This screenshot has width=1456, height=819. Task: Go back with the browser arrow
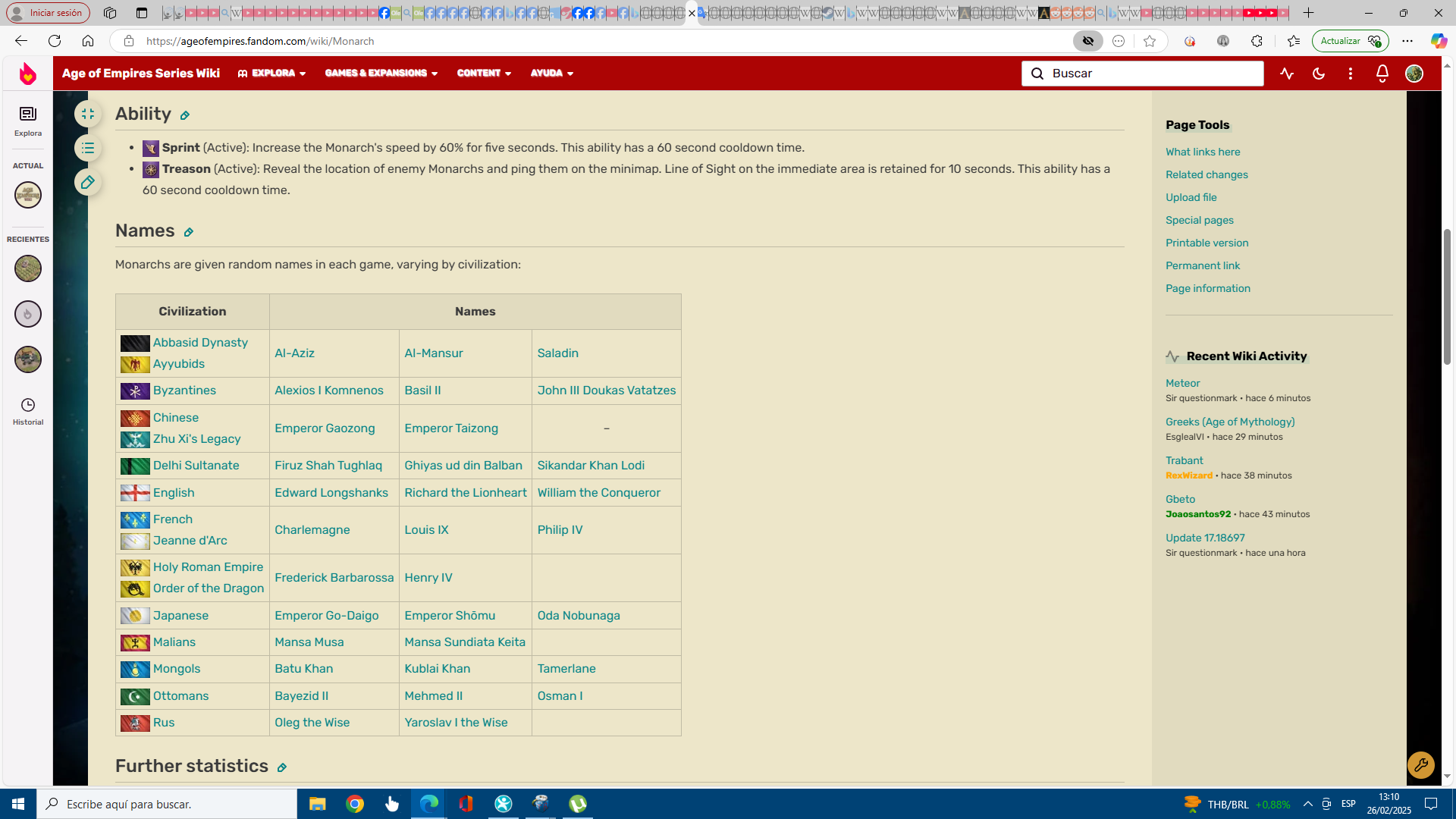click(x=21, y=41)
